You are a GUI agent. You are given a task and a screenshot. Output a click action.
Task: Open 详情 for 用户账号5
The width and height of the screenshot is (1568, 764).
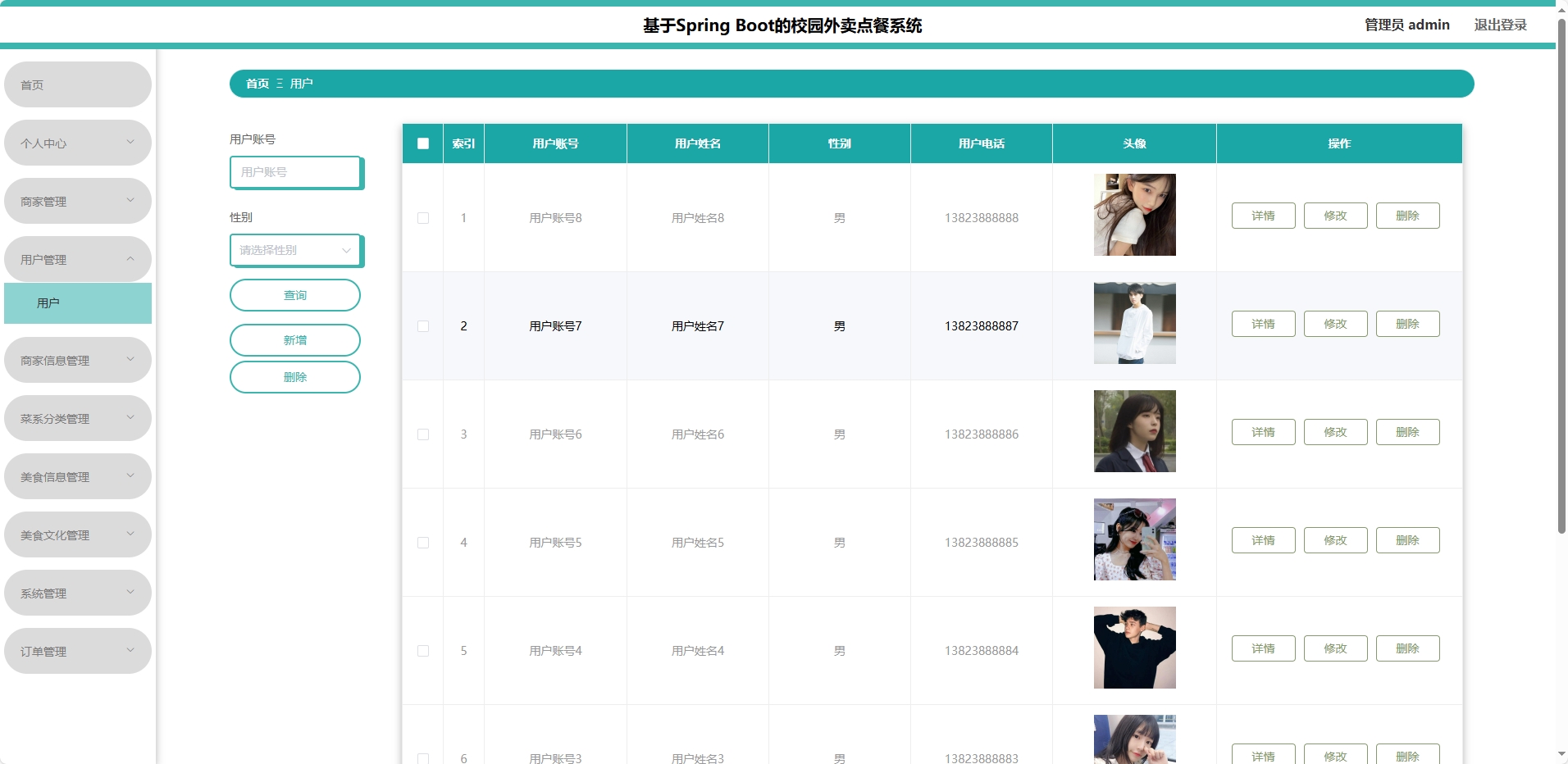point(1264,540)
